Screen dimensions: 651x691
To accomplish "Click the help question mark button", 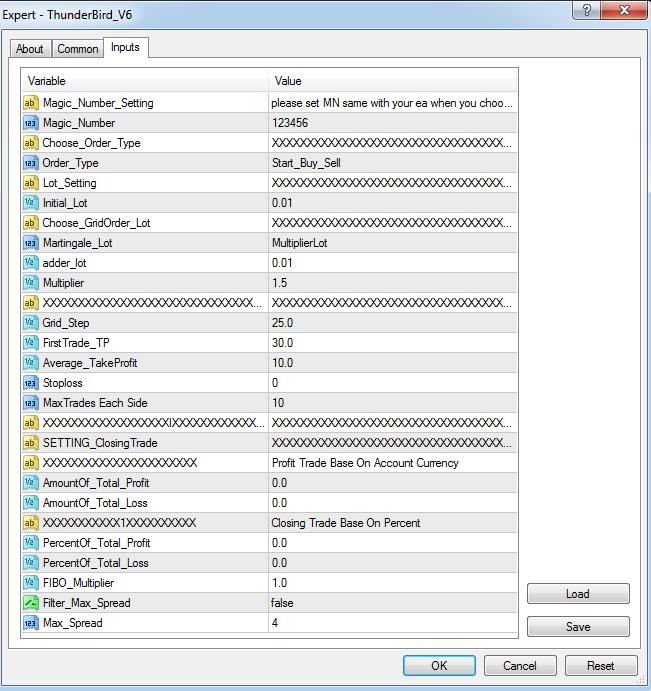I will pyautogui.click(x=587, y=10).
